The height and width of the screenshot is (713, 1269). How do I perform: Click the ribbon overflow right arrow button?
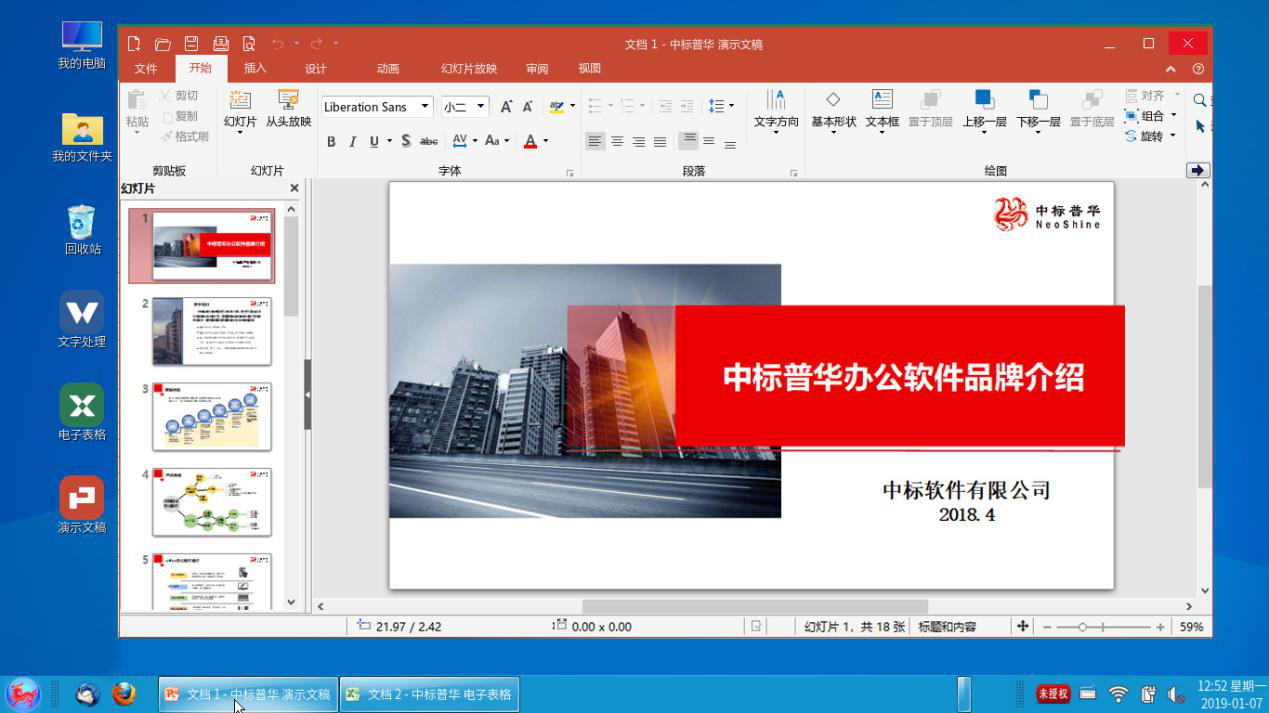pos(1198,170)
